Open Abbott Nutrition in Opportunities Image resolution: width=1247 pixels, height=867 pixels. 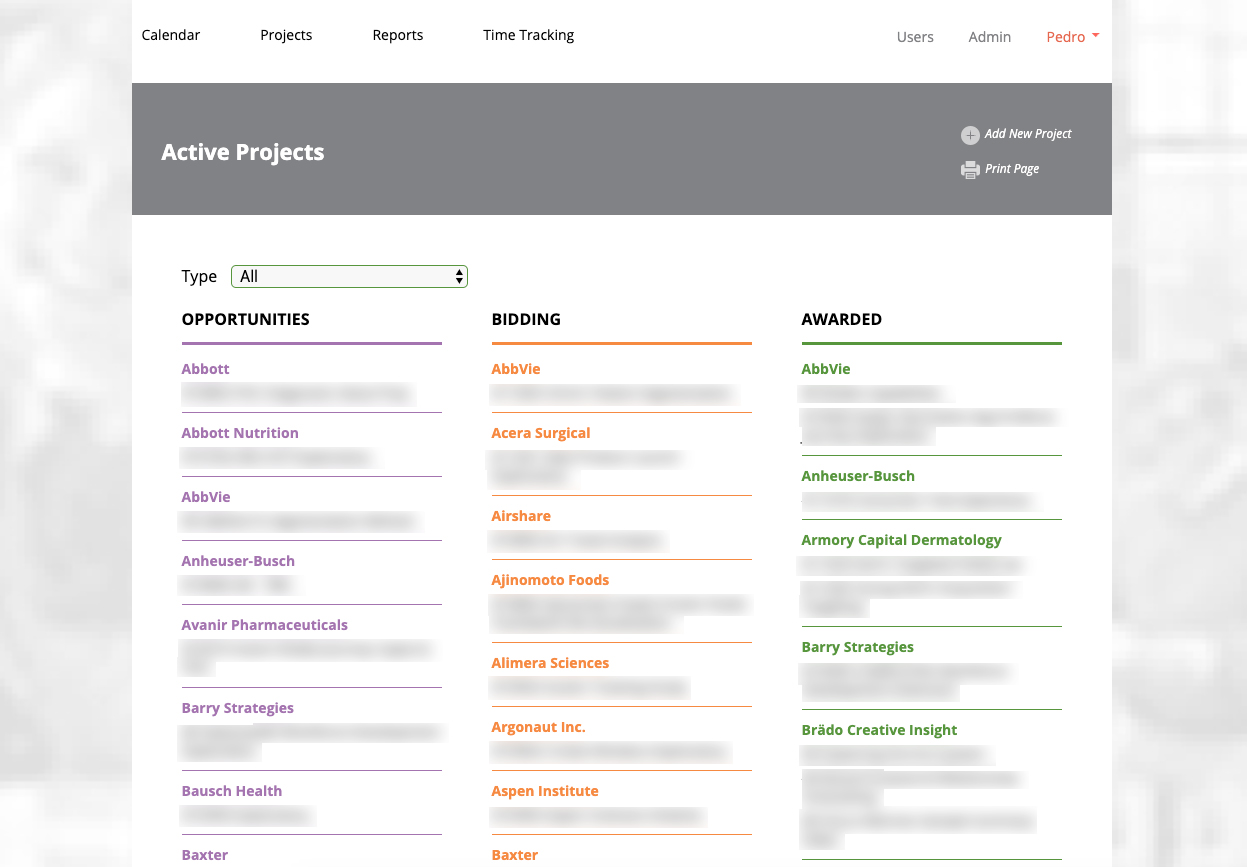[x=240, y=433]
